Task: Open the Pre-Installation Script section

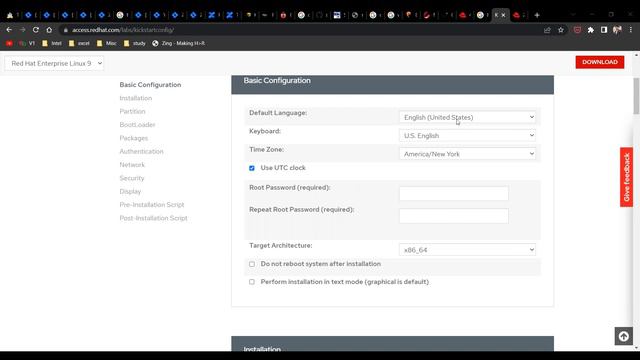Action: point(151,205)
